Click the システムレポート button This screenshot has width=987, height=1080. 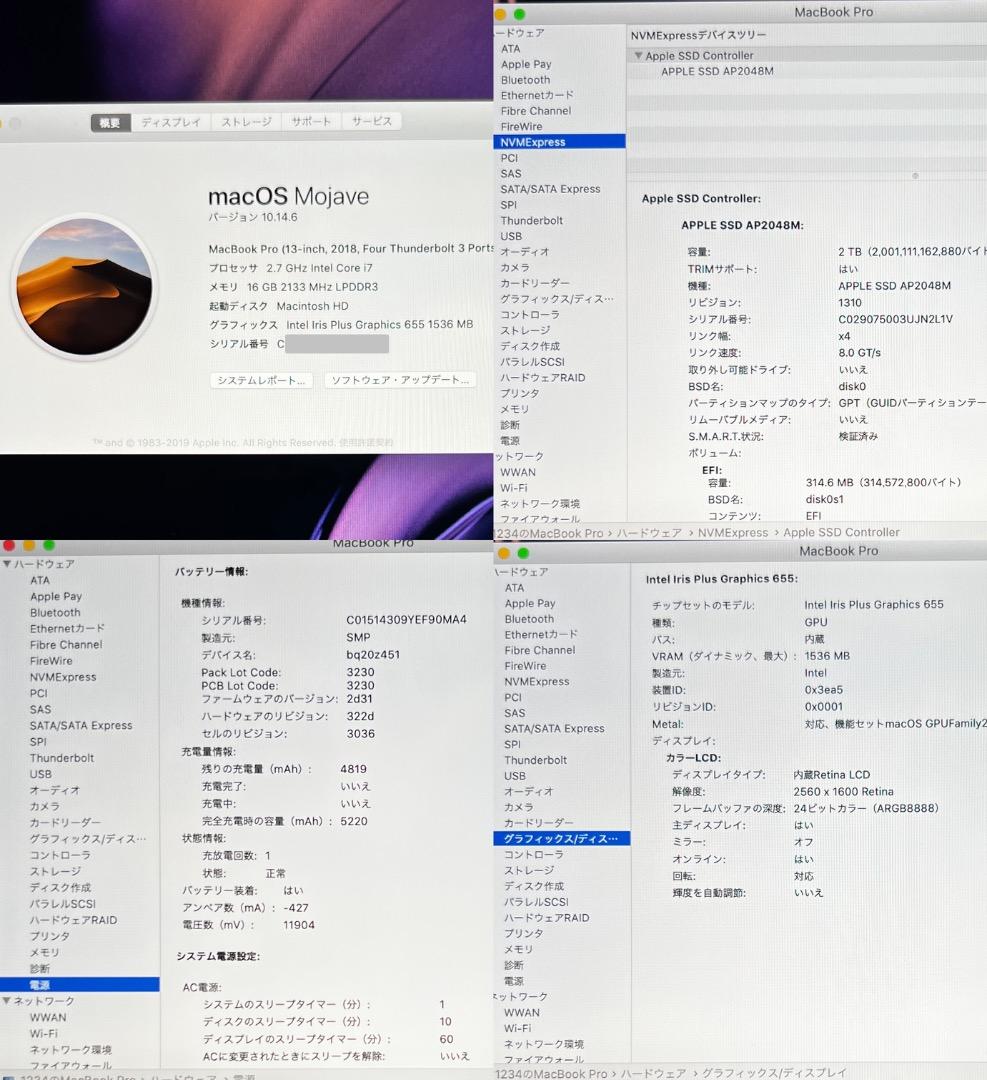261,379
